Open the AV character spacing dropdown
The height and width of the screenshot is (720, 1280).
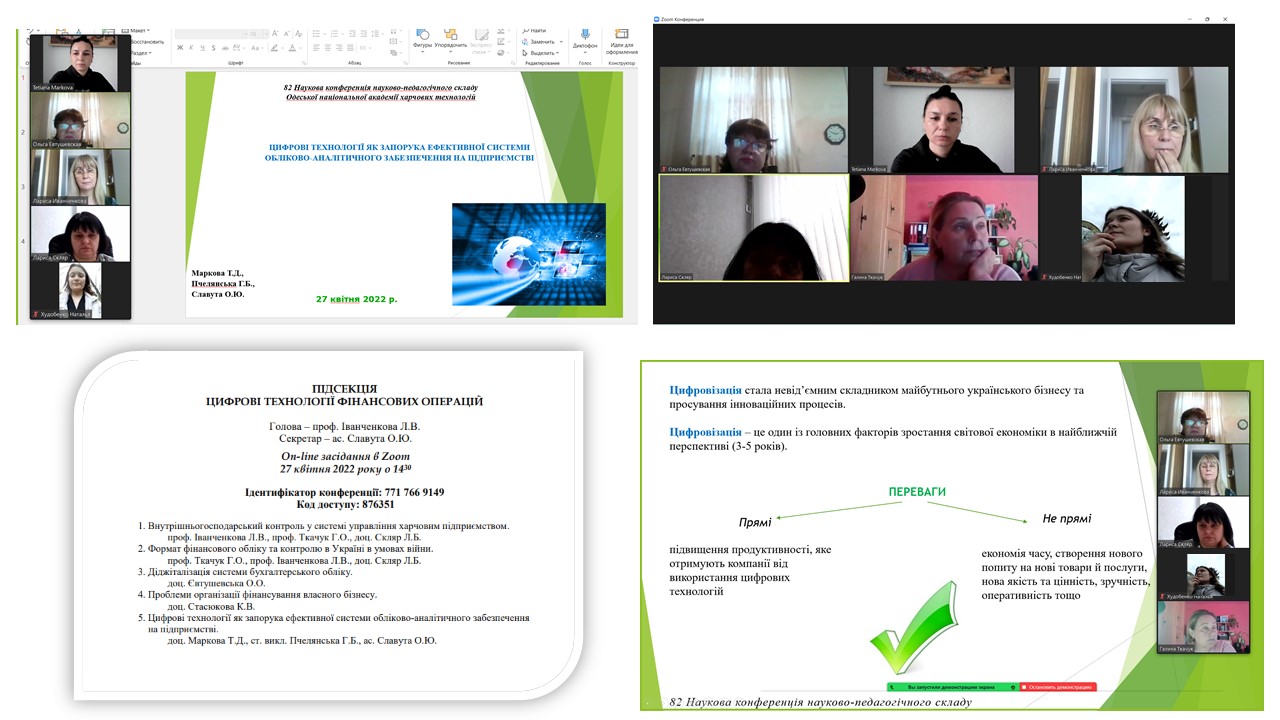coord(239,48)
